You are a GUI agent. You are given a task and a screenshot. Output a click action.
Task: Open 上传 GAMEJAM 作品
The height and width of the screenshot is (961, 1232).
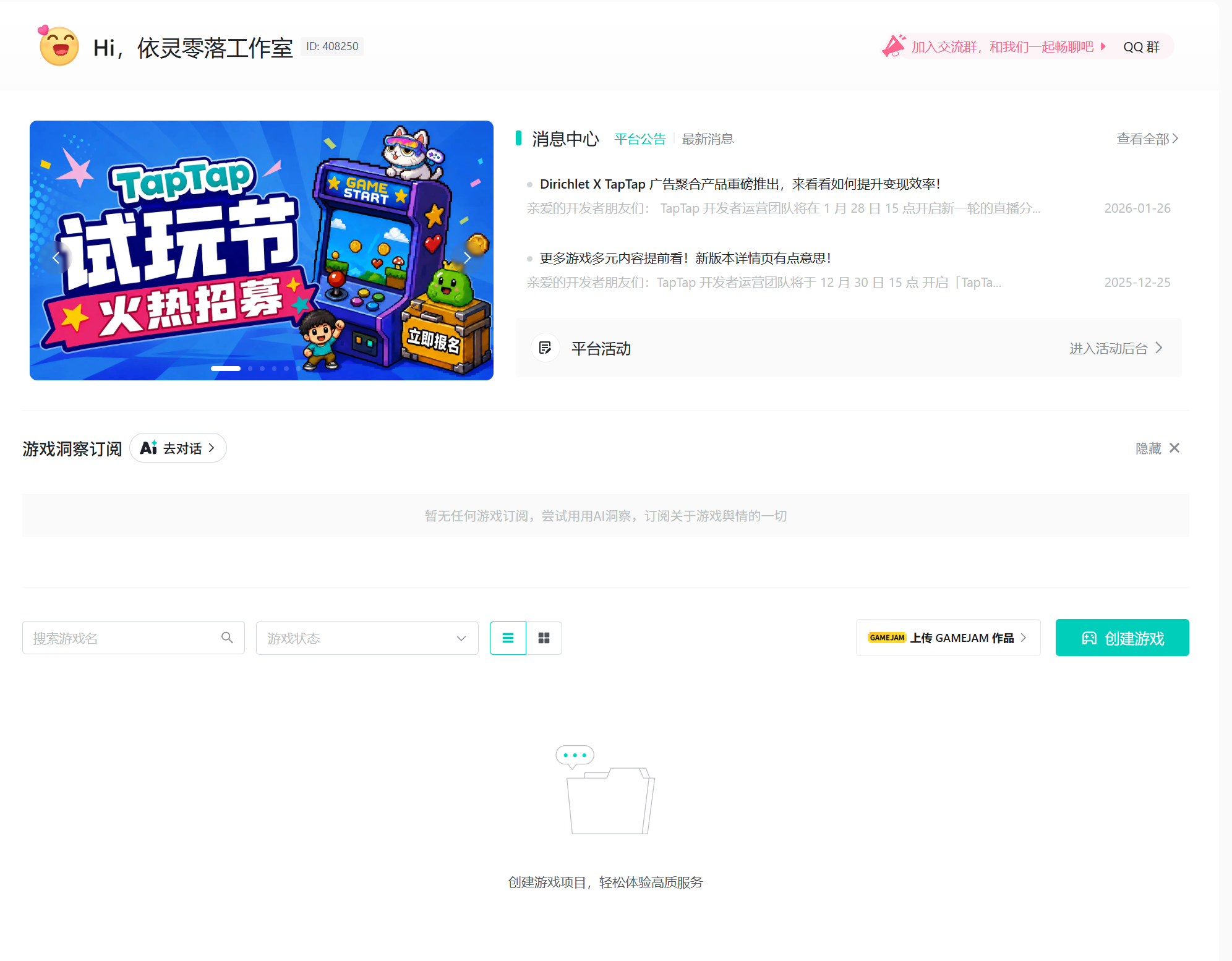point(948,638)
